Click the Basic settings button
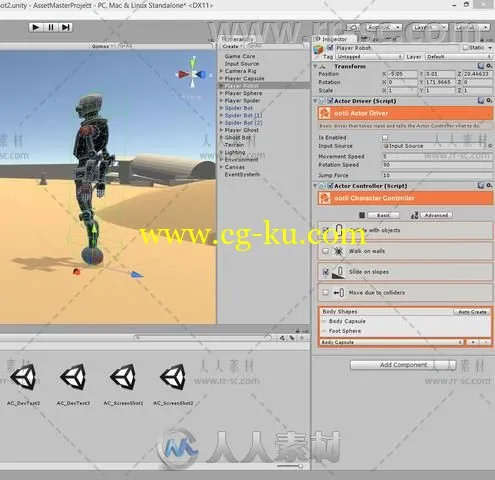The width and height of the screenshot is (495, 480). [383, 215]
